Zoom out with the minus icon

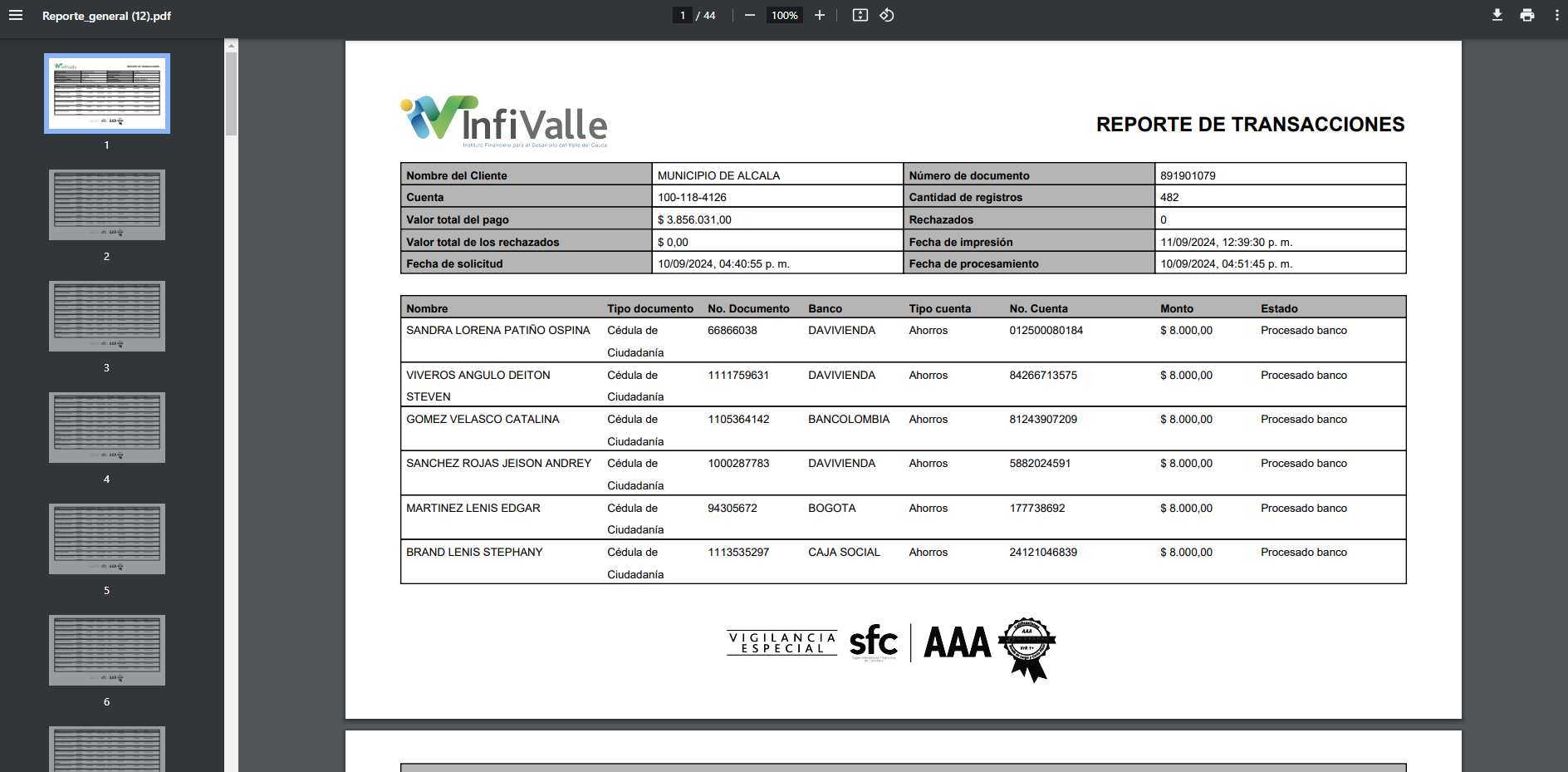(x=750, y=15)
